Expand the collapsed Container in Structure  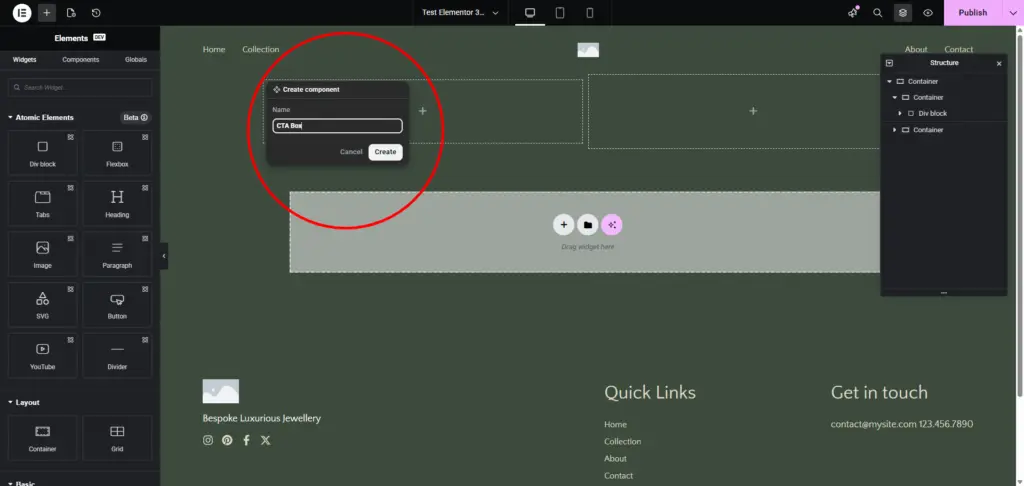tap(895, 130)
